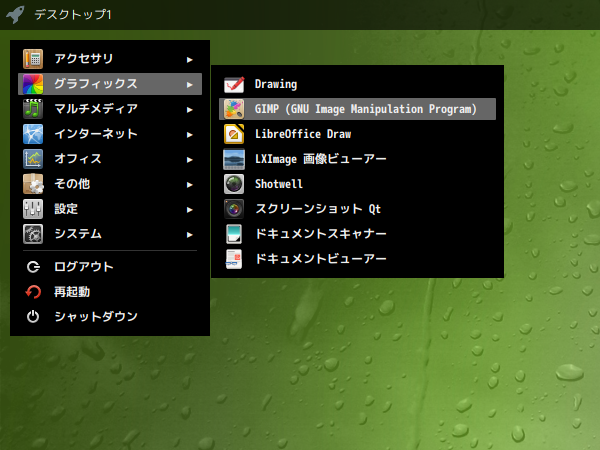Choose ログアウト to log out
Viewport: 600px width, 450px height.
pyautogui.click(x=110, y=267)
